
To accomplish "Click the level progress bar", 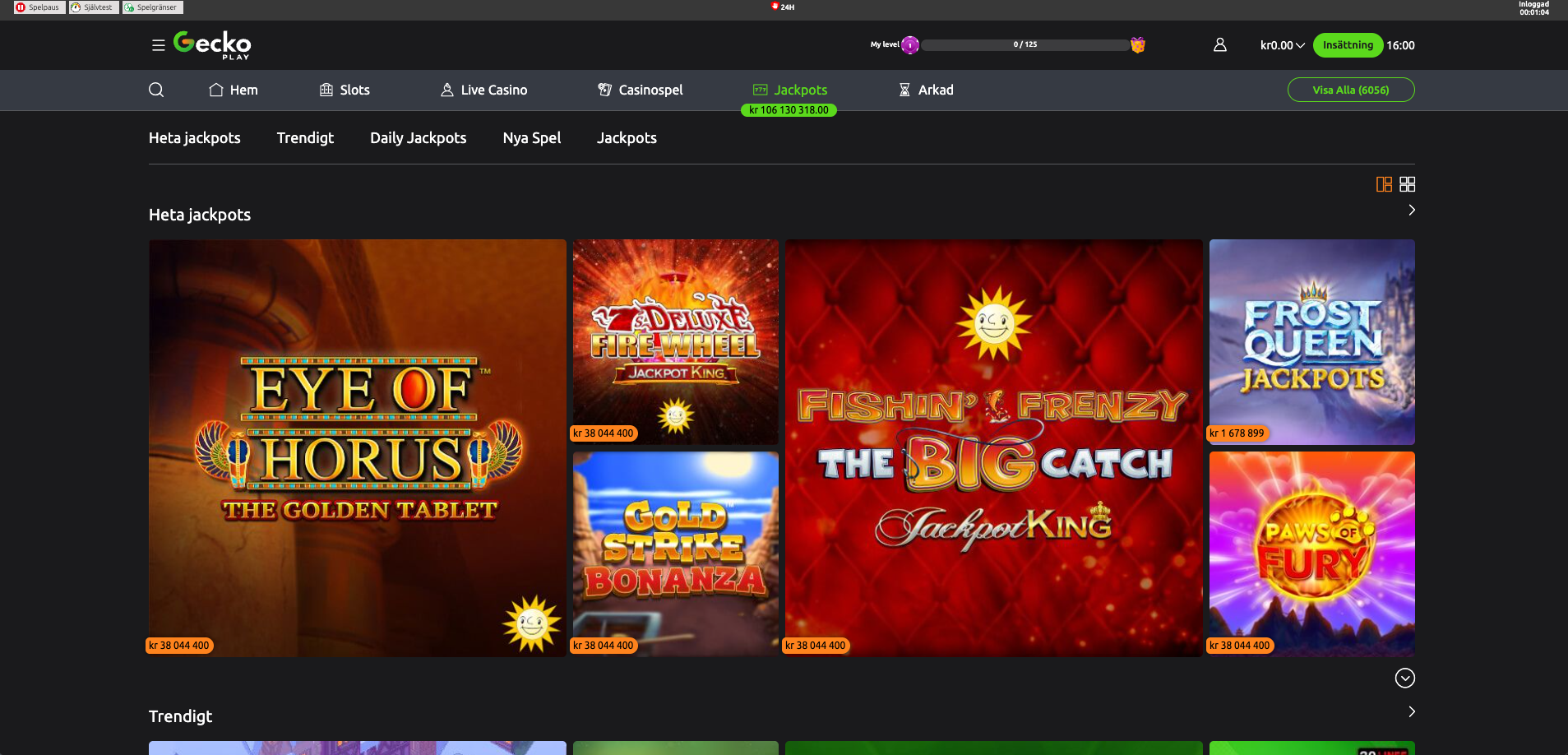I will tap(1025, 45).
